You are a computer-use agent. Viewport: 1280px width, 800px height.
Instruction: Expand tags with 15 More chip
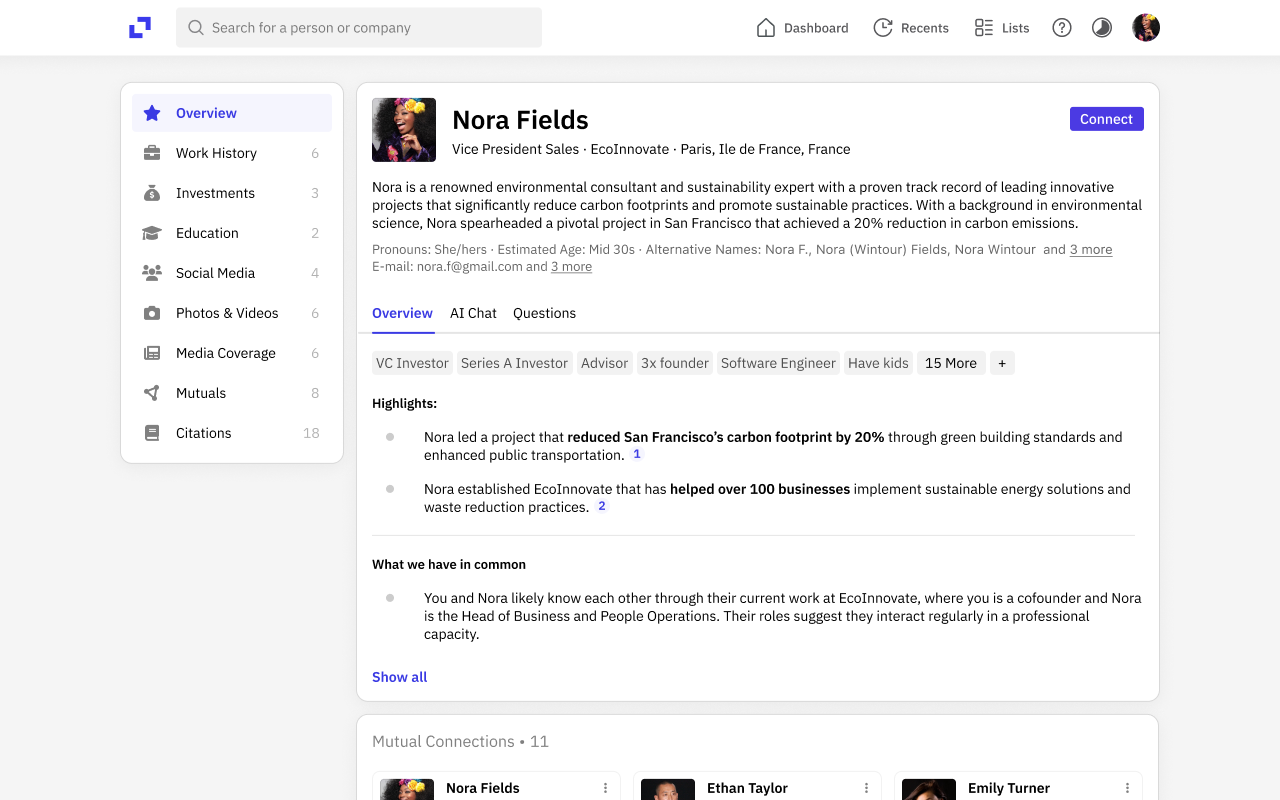950,363
